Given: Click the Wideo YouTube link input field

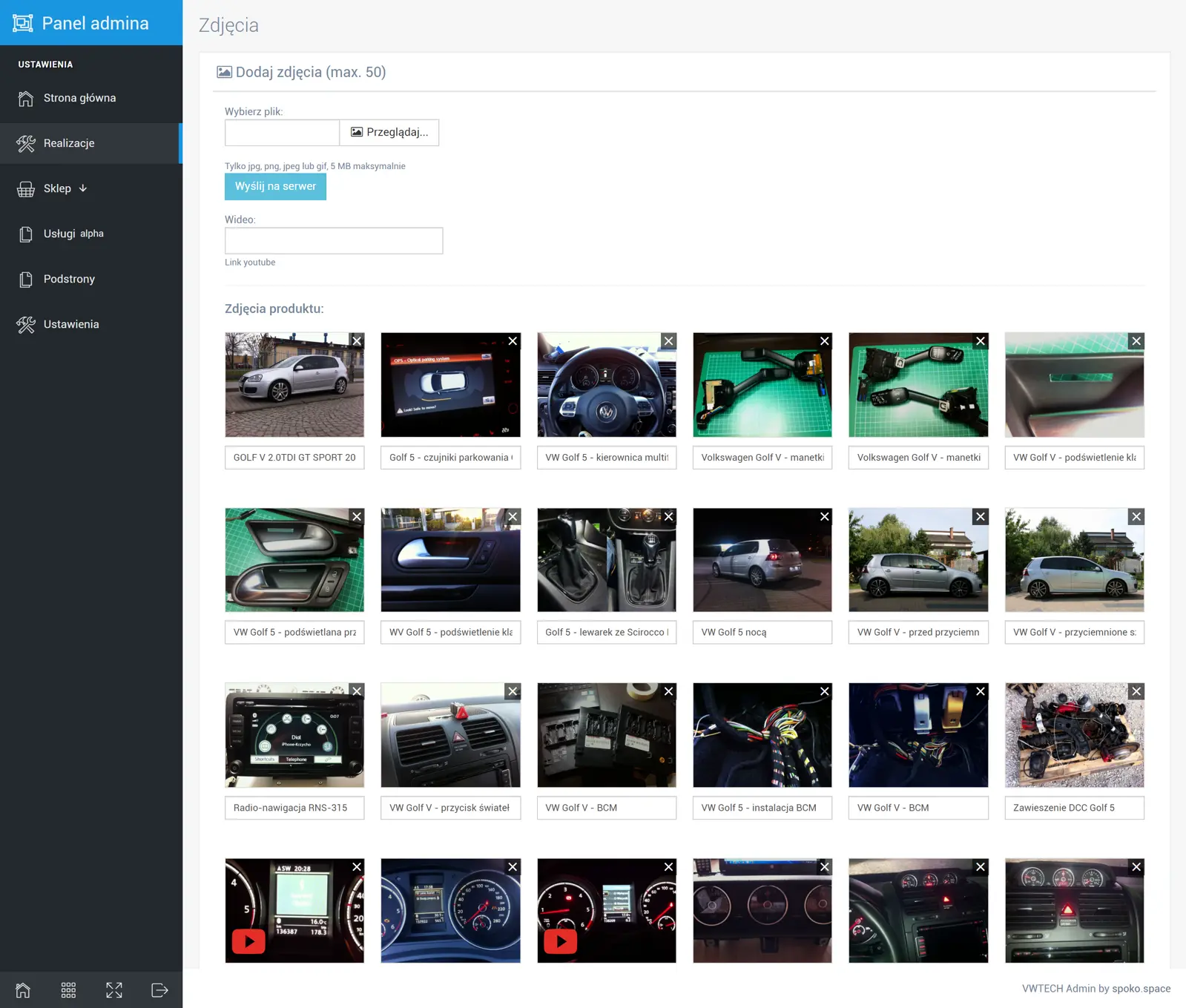Looking at the screenshot, I should pos(334,240).
